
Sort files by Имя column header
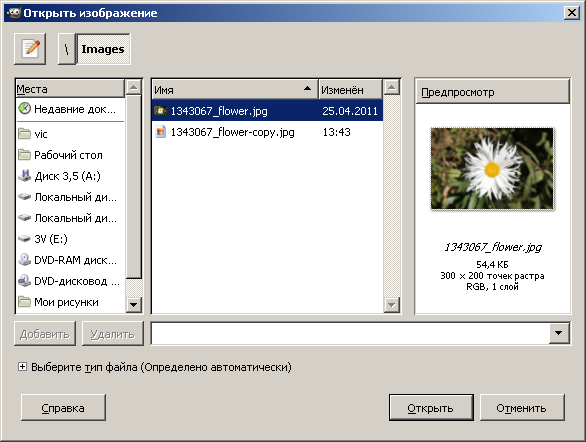click(235, 89)
